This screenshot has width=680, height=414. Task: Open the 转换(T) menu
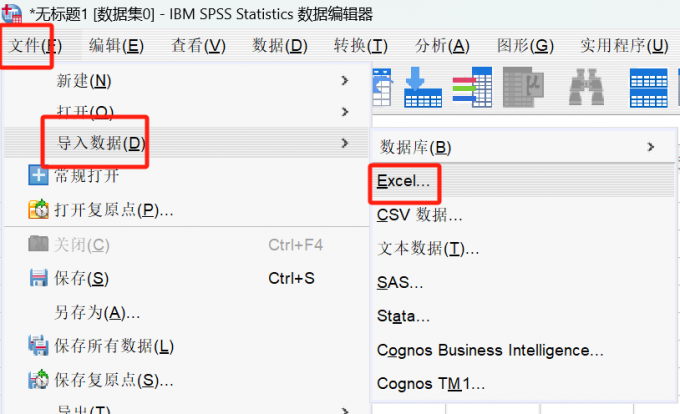pos(360,46)
